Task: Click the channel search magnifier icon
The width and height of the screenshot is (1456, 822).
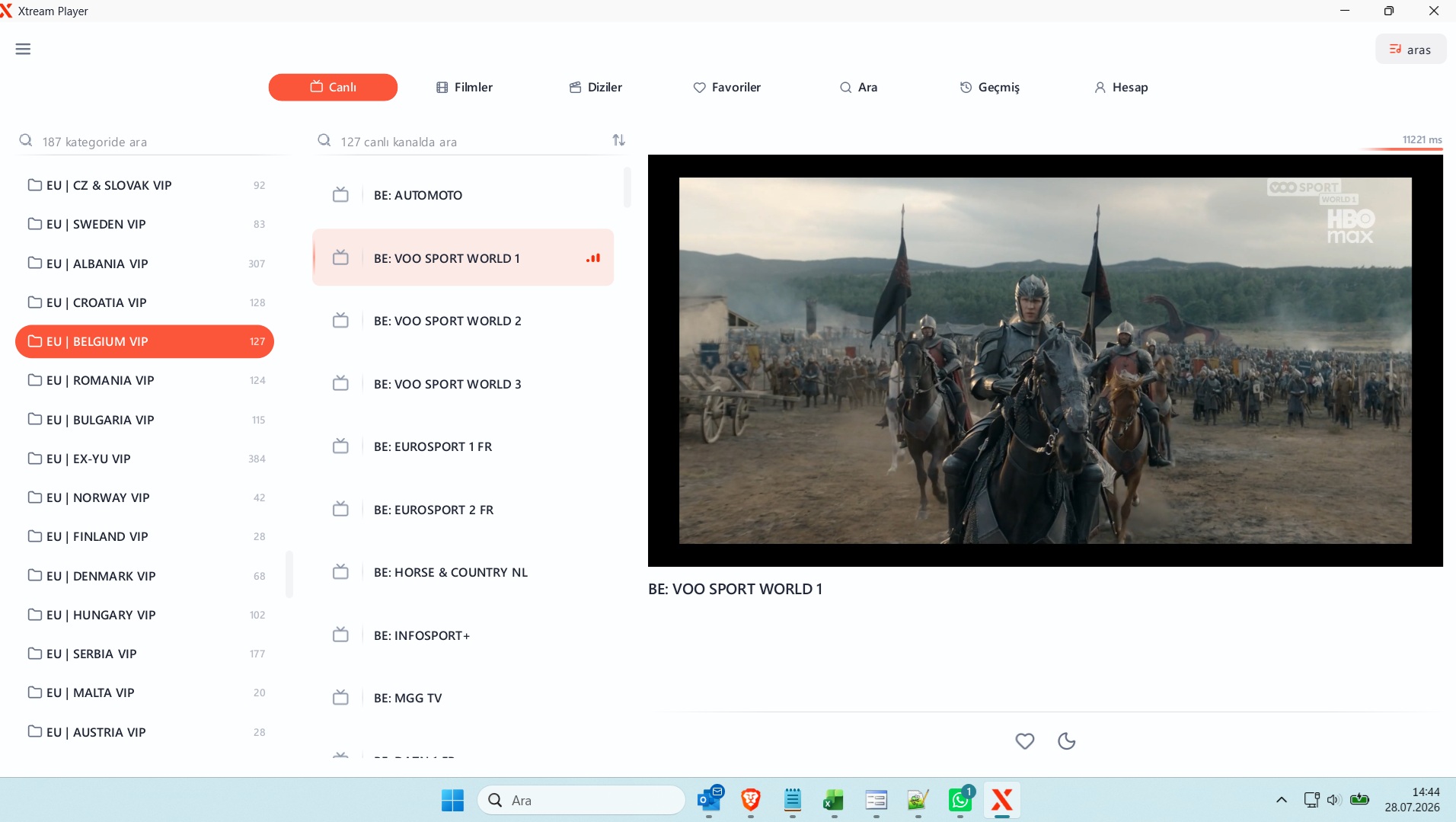Action: (x=324, y=141)
